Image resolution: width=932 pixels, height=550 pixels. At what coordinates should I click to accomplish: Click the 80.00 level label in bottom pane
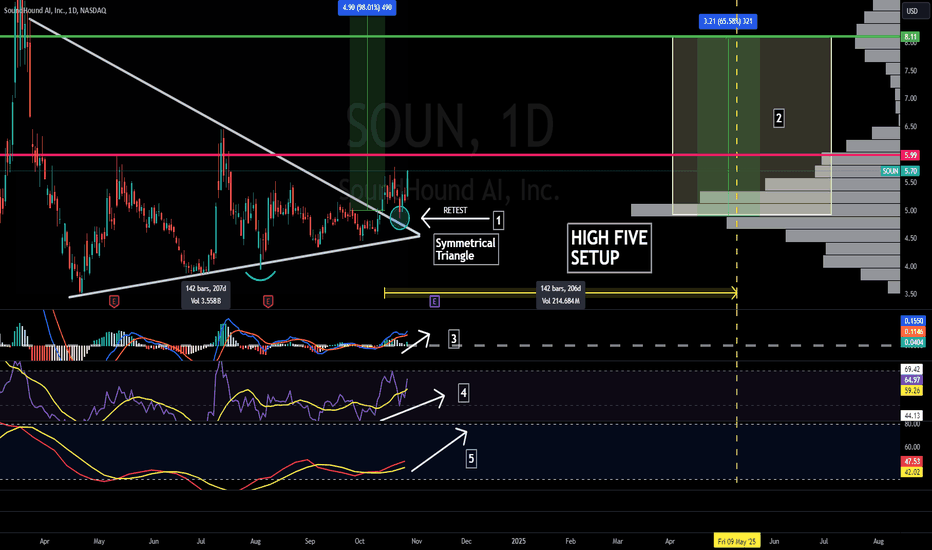point(912,425)
